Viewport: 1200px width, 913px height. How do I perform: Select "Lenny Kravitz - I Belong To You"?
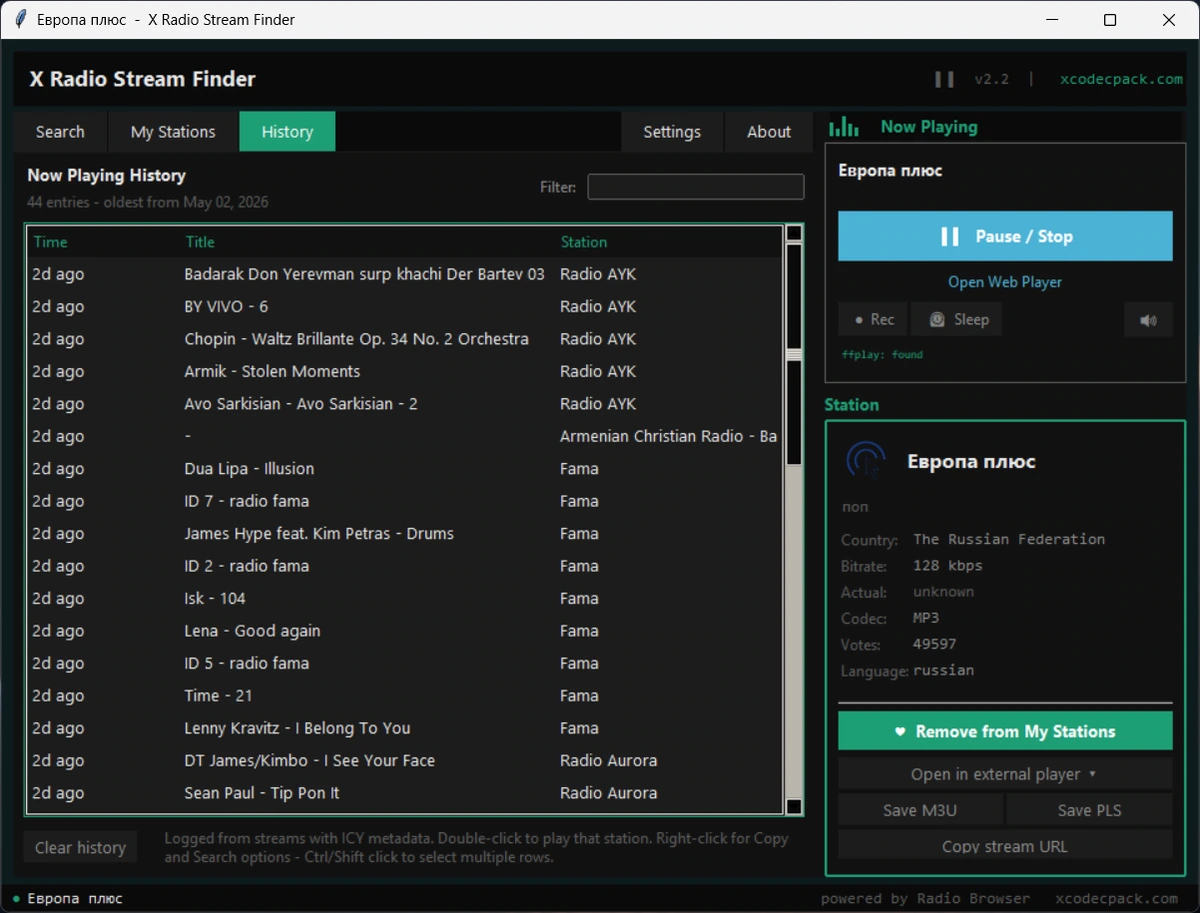point(405,728)
